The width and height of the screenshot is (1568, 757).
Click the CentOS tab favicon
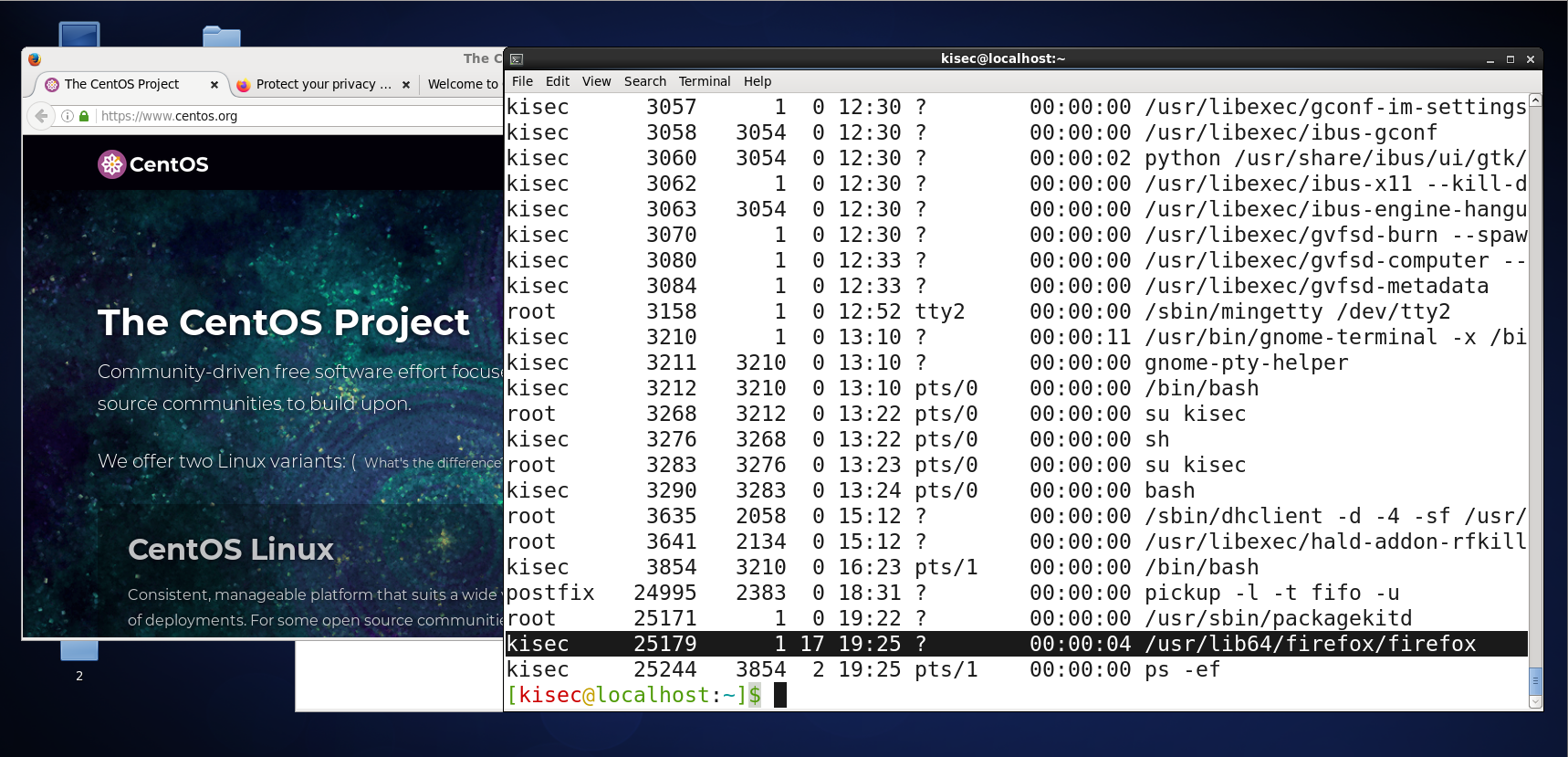52,84
